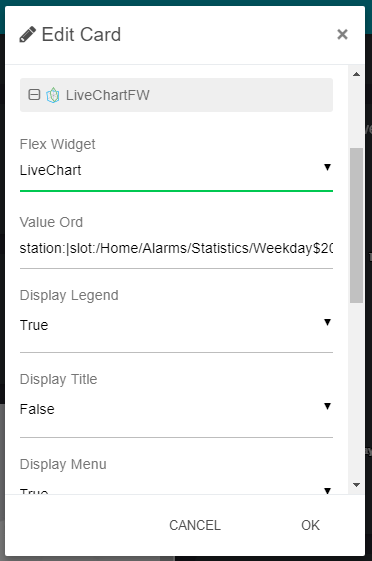
Task: Confirm changes with the OK button
Action: click(x=310, y=525)
